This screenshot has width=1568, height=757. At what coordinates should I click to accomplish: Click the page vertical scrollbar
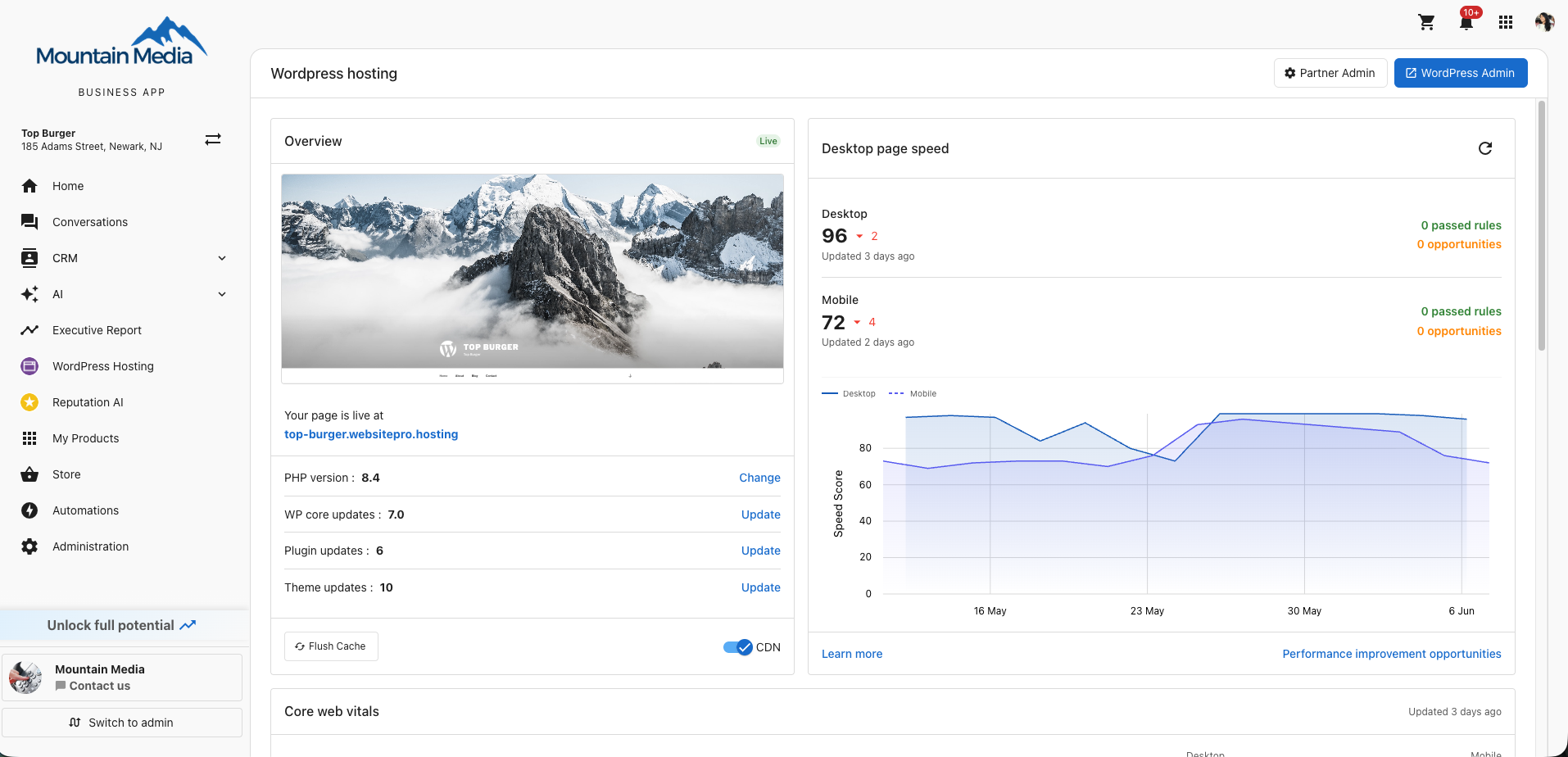(x=1542, y=225)
